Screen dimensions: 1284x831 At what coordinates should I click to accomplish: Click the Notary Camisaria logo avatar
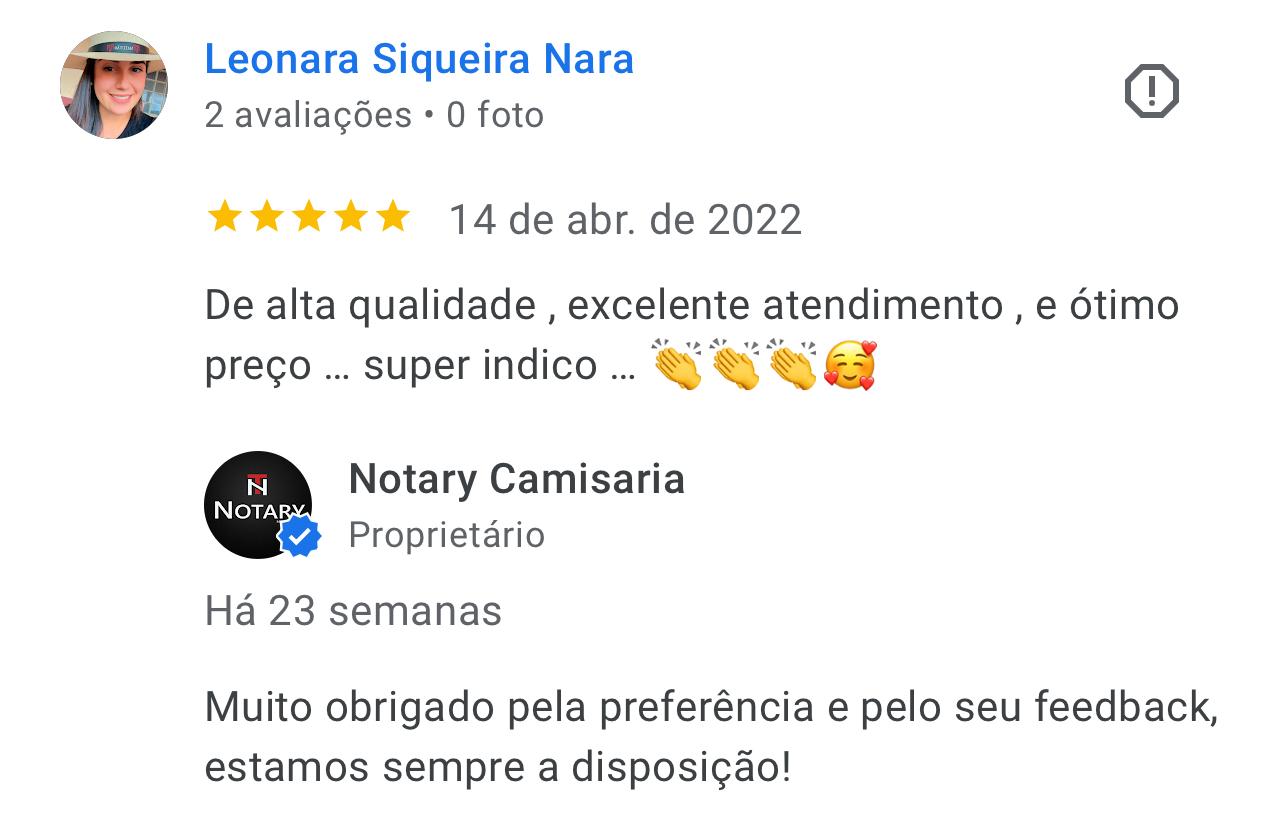258,504
